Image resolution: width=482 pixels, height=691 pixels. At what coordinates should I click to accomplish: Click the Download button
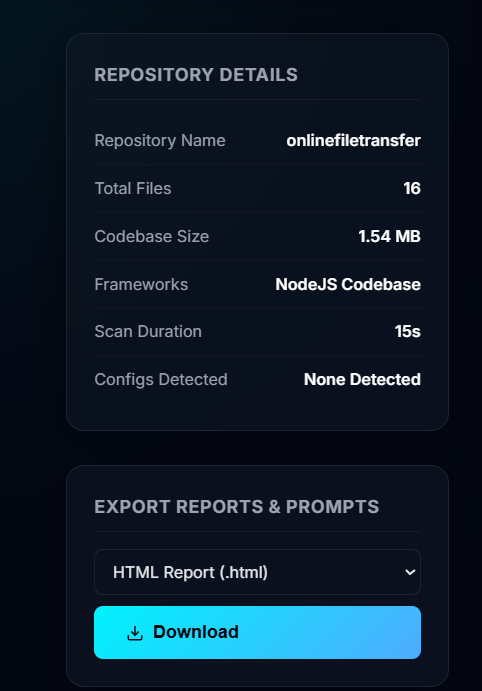point(257,632)
